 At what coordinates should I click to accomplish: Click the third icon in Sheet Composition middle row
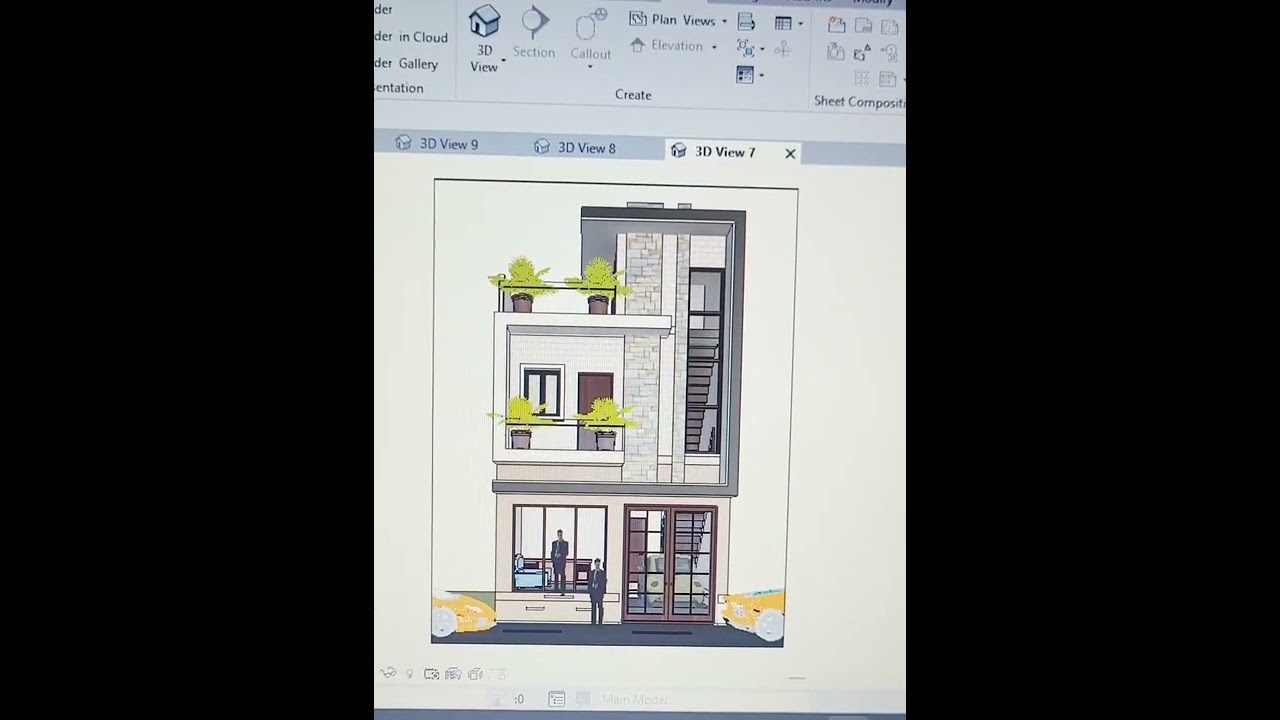(889, 54)
